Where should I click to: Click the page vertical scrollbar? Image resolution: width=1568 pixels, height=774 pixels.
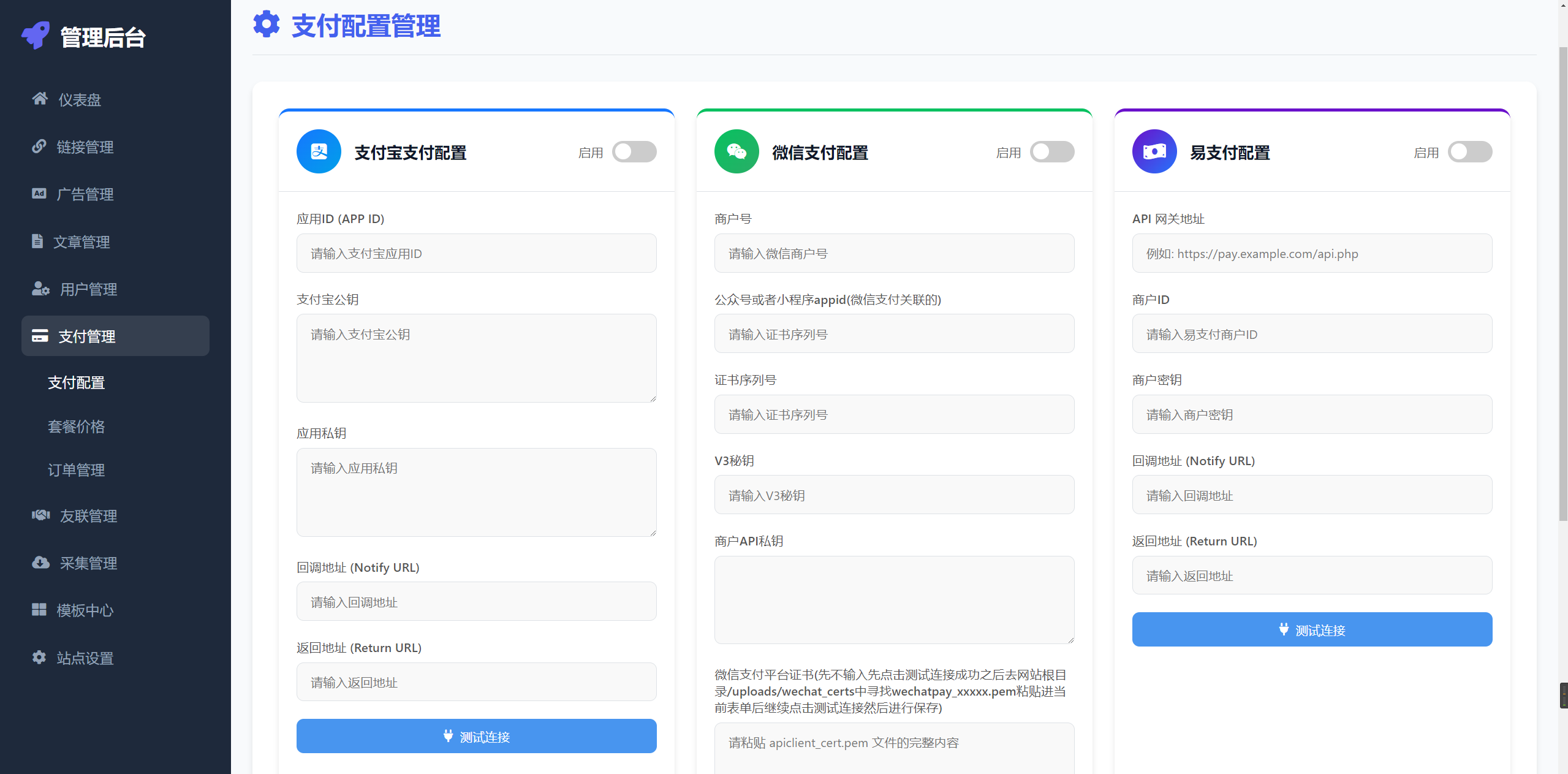(x=1563, y=283)
